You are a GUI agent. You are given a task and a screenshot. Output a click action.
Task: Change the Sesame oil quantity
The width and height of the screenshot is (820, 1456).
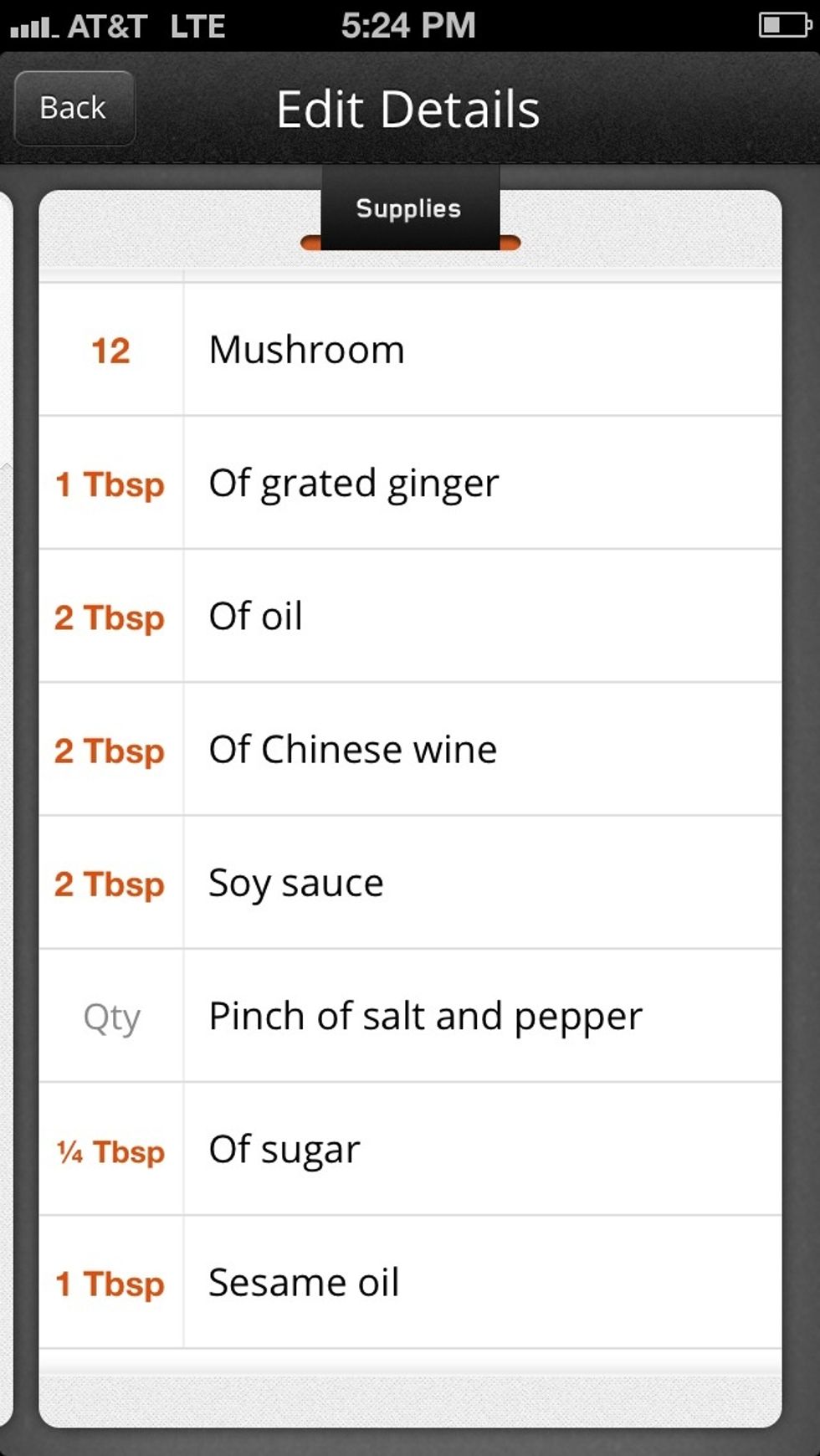click(110, 1284)
